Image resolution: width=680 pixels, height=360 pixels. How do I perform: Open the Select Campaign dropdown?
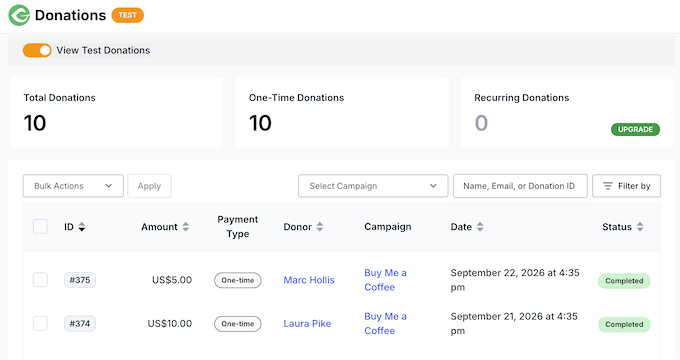tap(373, 186)
